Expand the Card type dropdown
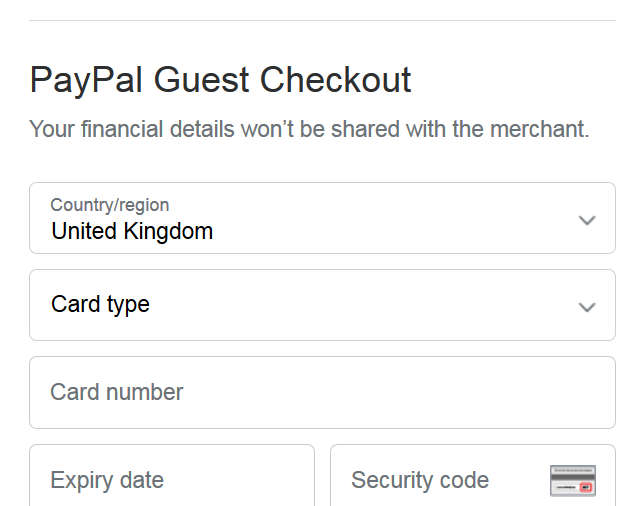The image size is (633, 506). pyautogui.click(x=322, y=305)
